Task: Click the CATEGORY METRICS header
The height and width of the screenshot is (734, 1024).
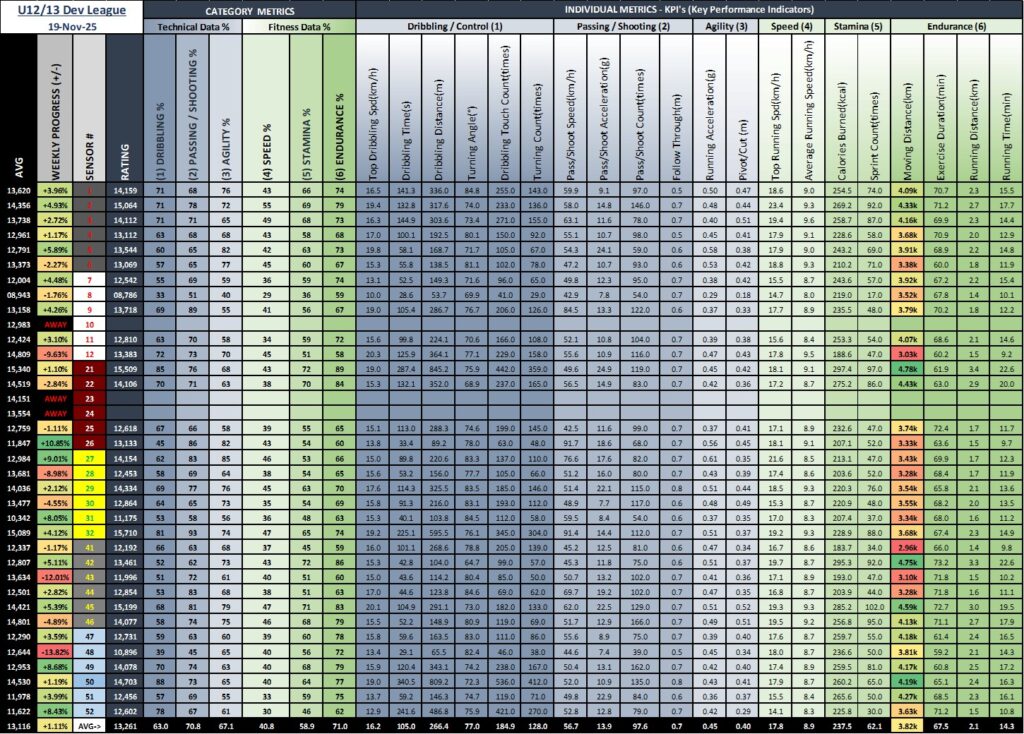Action: point(248,9)
